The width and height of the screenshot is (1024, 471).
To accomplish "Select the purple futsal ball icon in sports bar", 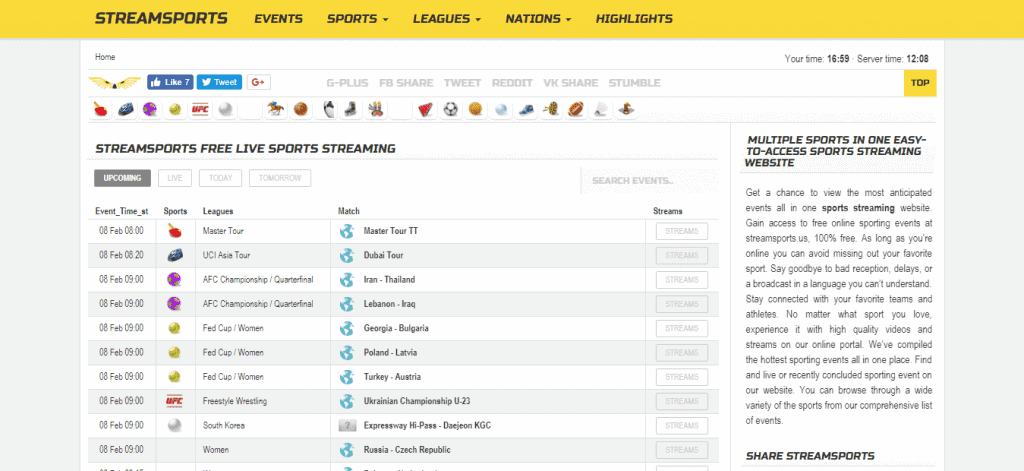I will click(150, 110).
